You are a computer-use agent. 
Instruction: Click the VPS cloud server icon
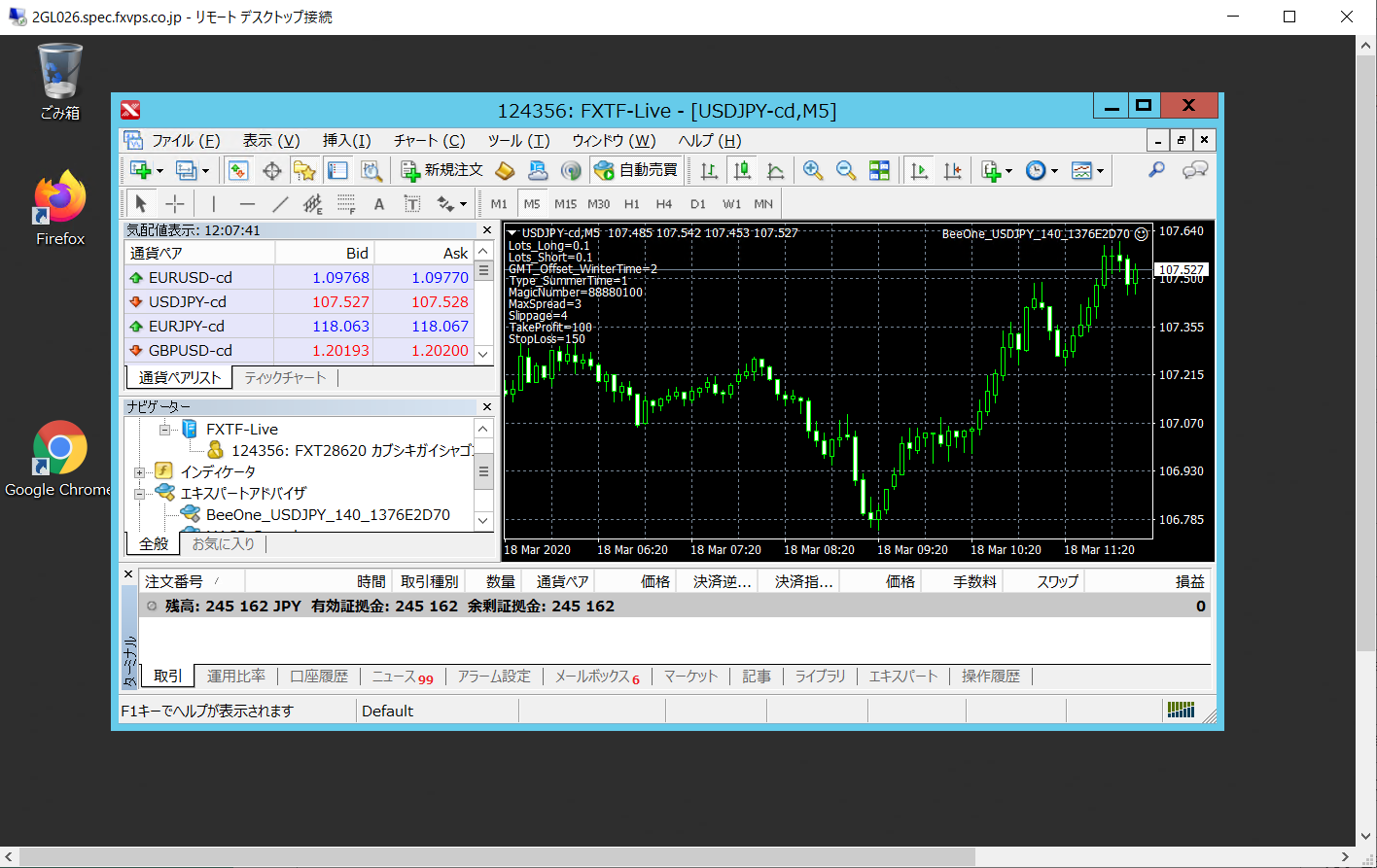coord(538,170)
